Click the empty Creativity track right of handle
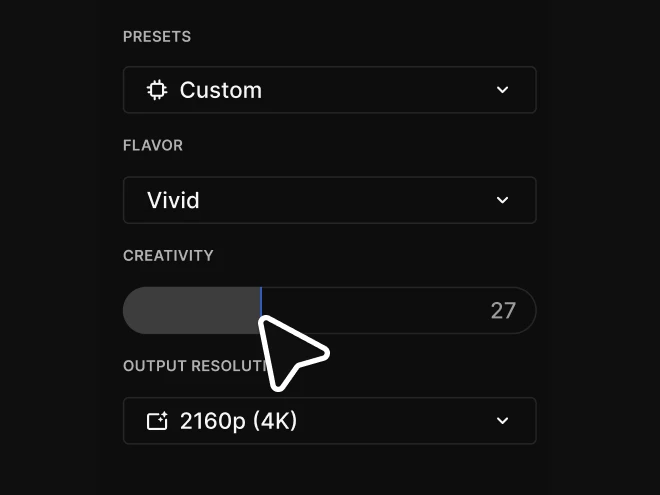Screen dimensions: 660x495 coord(380,310)
